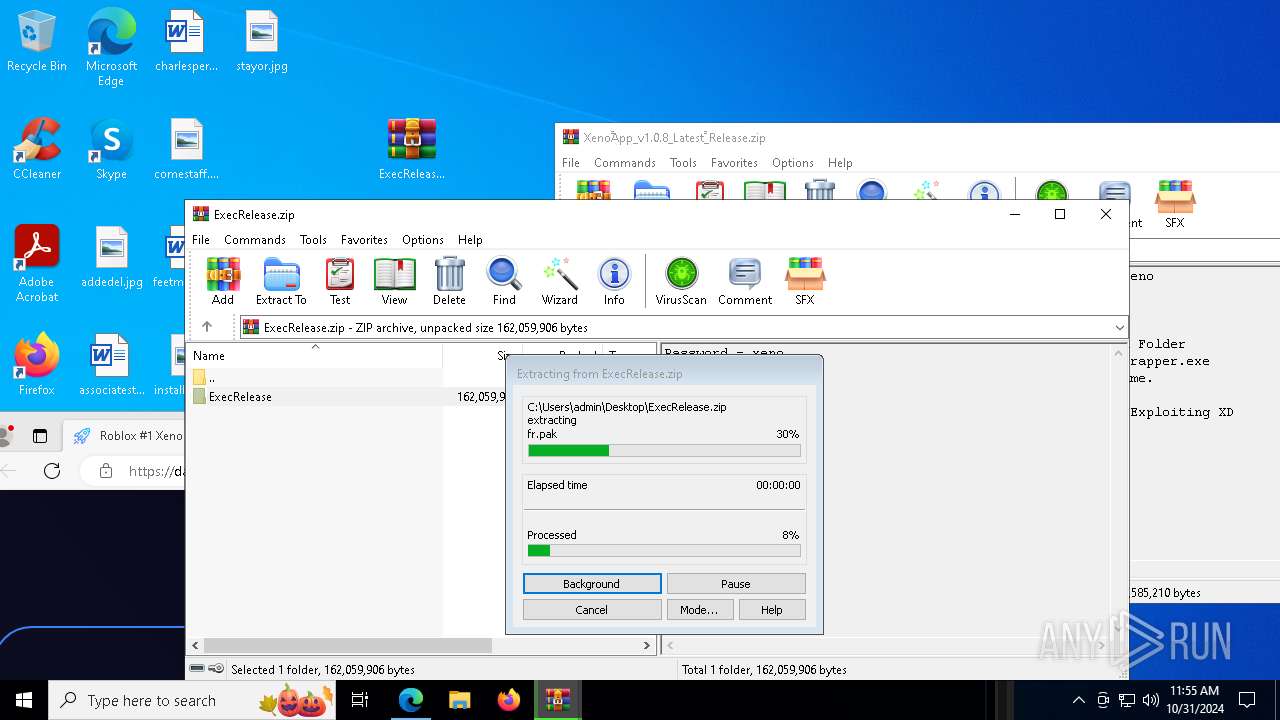Click the SFX icon in XenoApp window toolbar
This screenshot has height=720, width=1280.
1175,205
